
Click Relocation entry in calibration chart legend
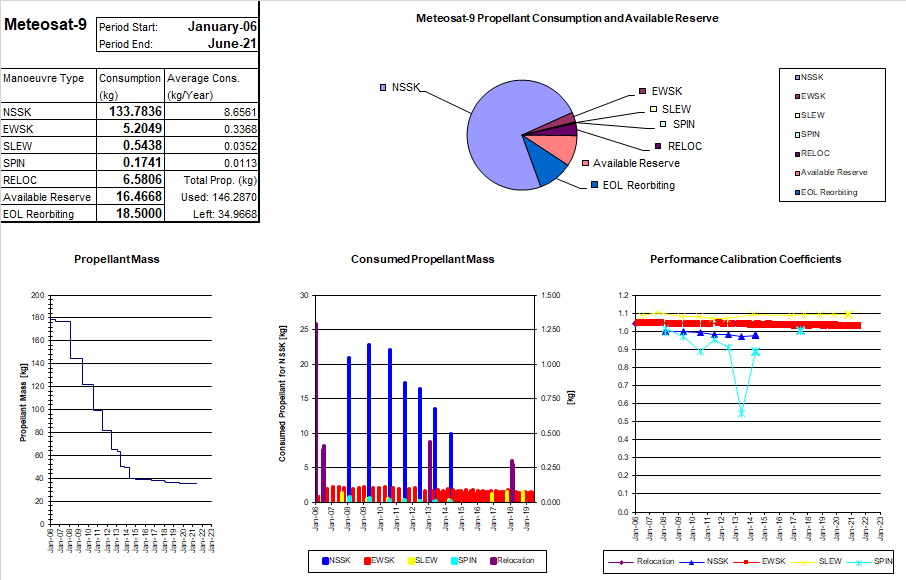(641, 562)
